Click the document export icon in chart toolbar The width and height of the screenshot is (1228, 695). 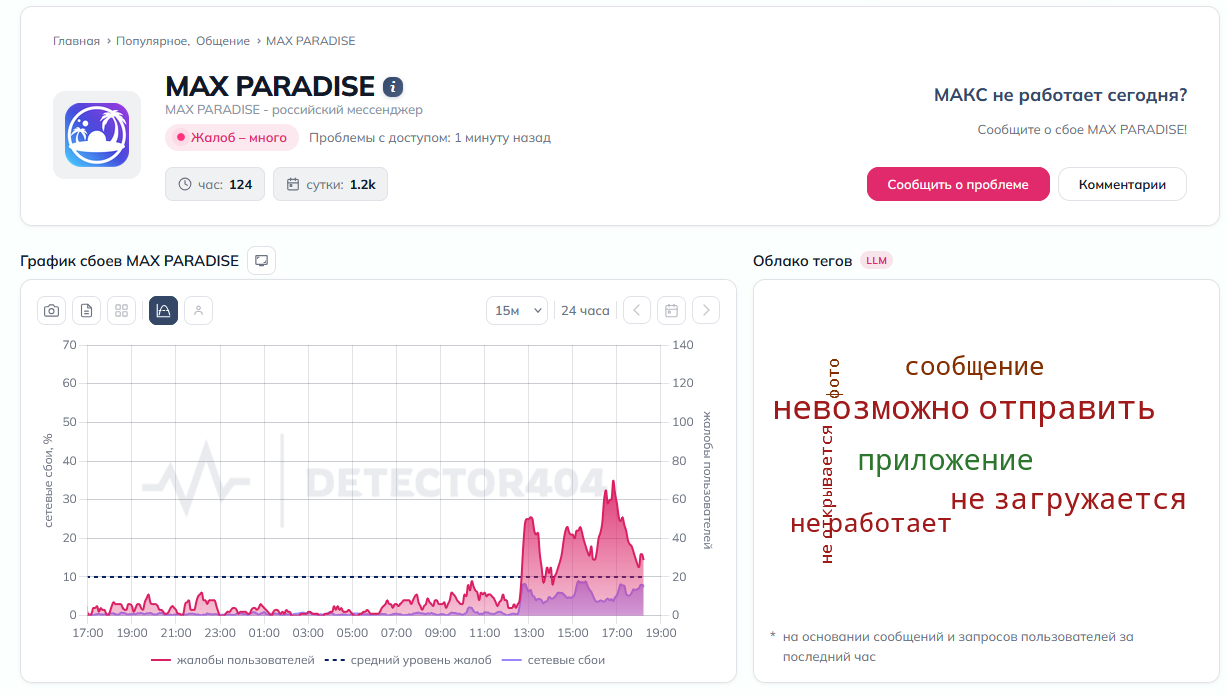tap(86, 311)
